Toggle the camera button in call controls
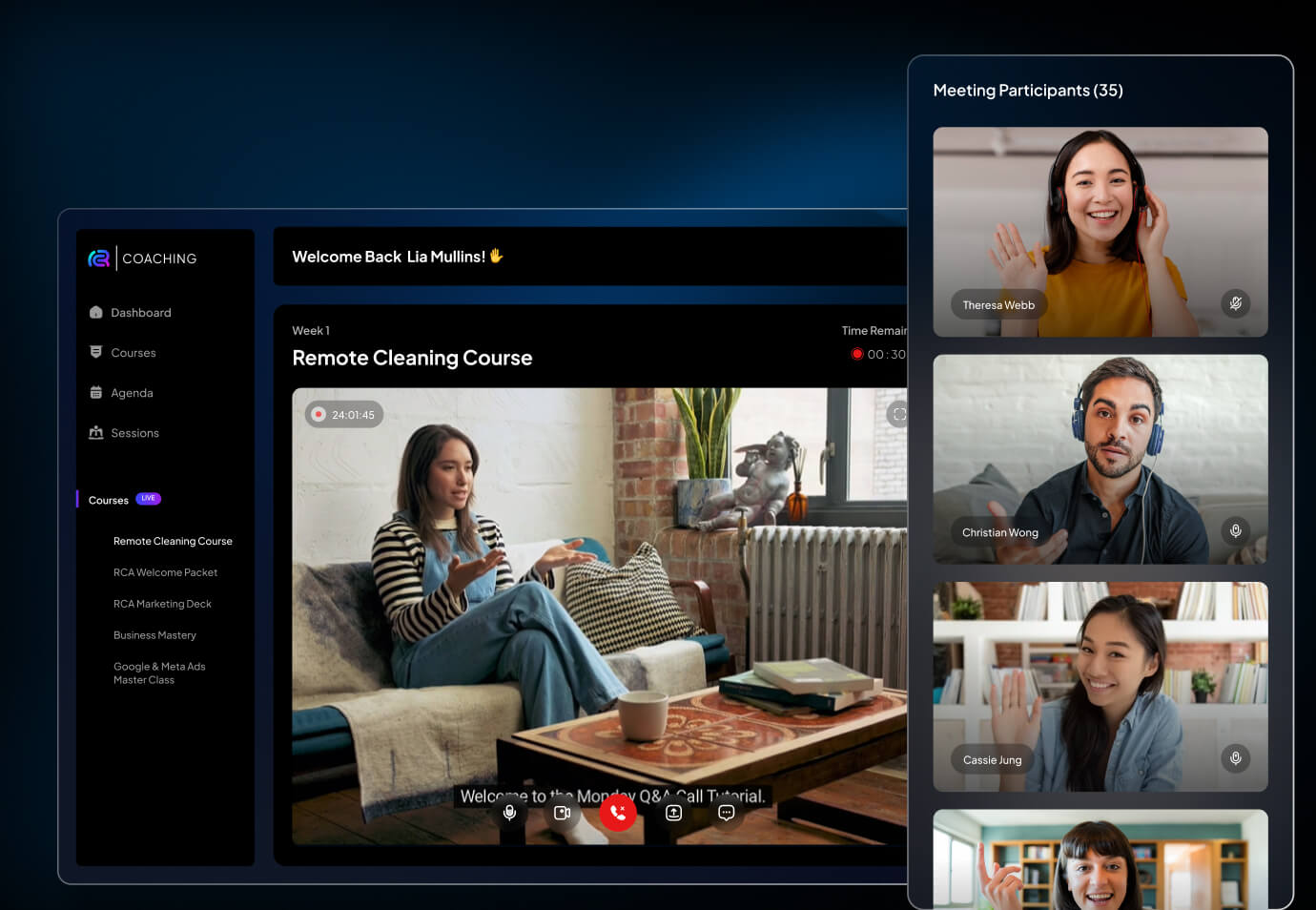This screenshot has height=910, width=1316. (x=563, y=813)
